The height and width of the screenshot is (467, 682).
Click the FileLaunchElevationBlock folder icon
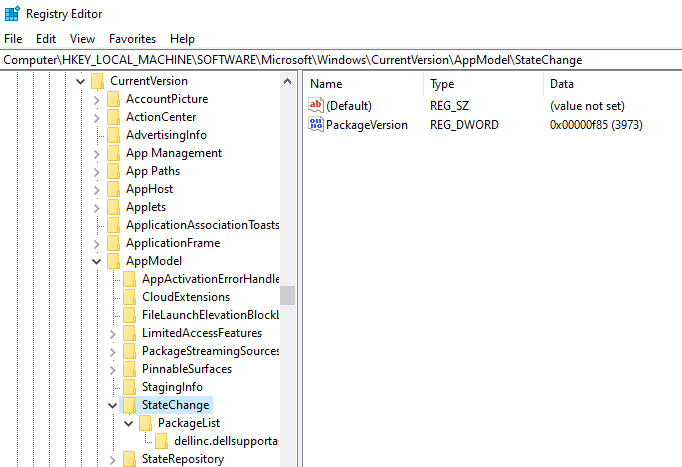click(130, 315)
